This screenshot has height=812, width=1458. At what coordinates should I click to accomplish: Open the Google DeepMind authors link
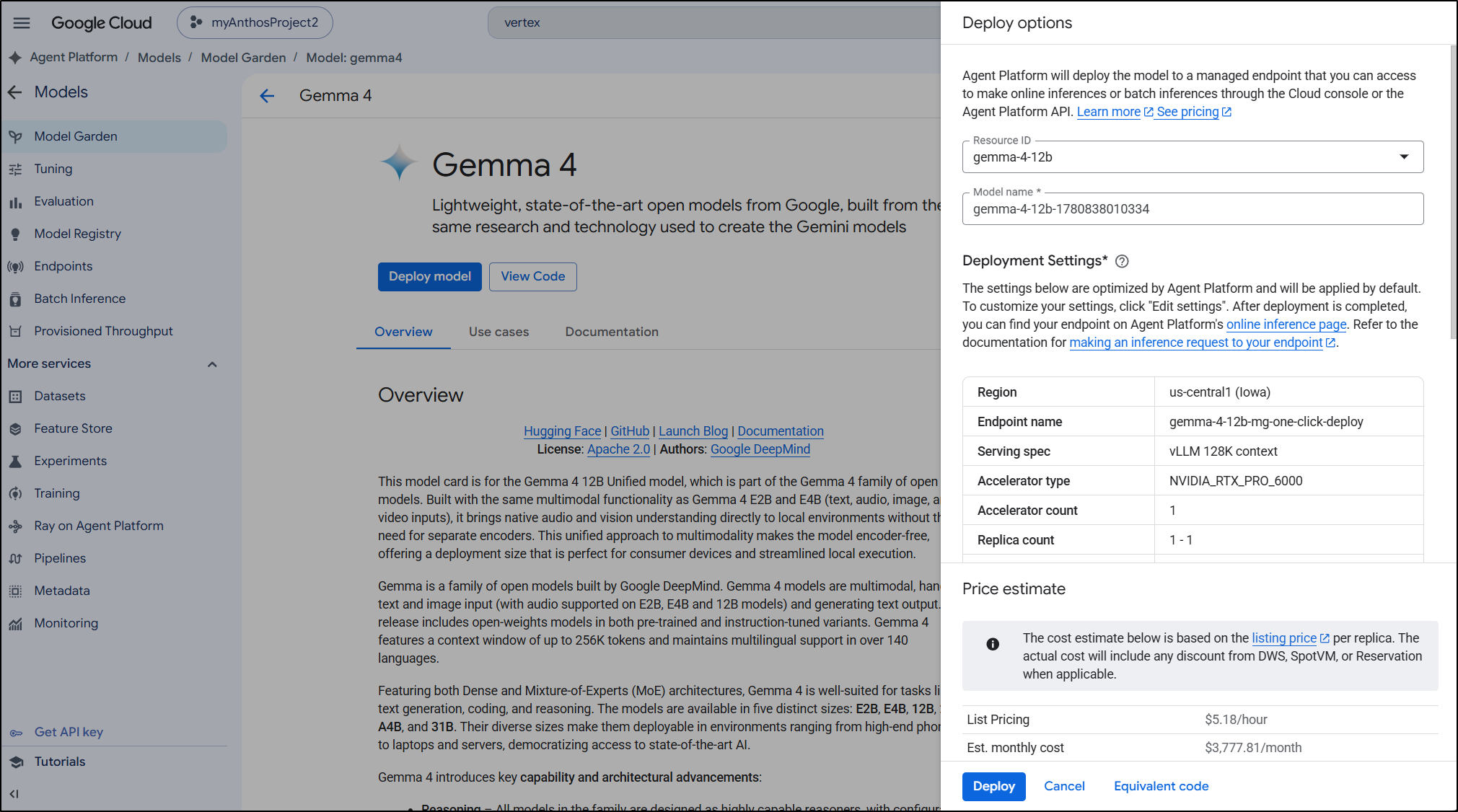tap(760, 449)
